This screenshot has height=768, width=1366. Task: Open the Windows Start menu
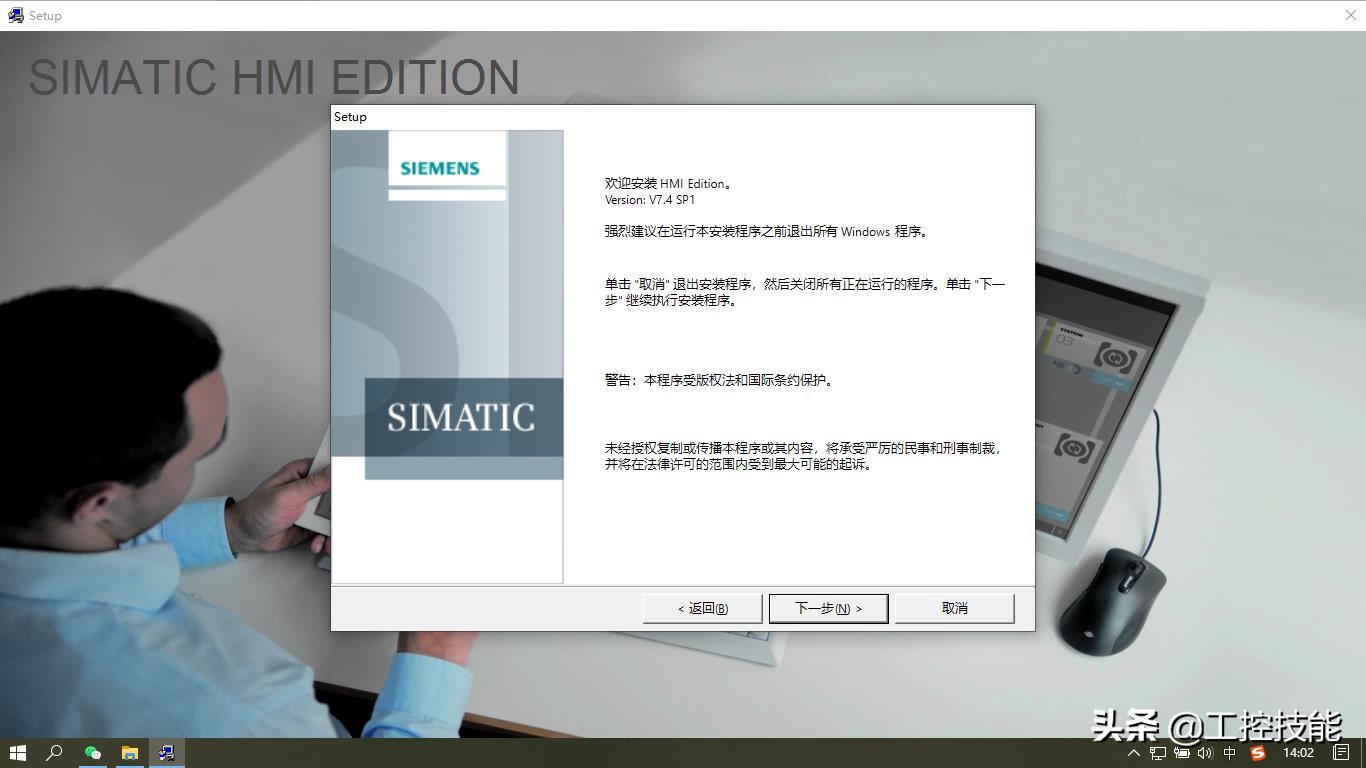19,753
